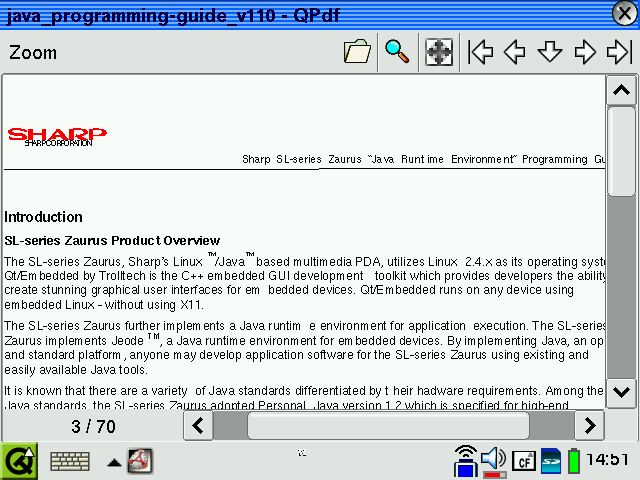
Task: Jump to the first page
Action: coord(480,52)
